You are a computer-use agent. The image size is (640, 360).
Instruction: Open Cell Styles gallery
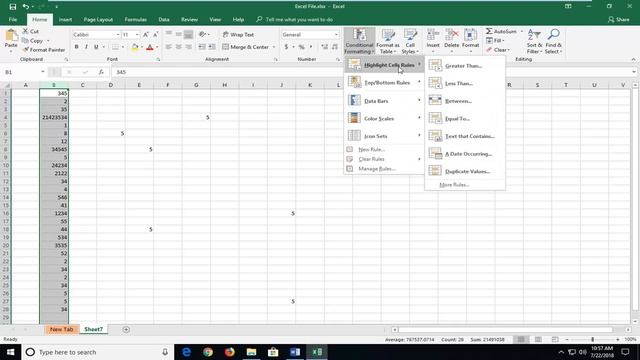(x=410, y=41)
